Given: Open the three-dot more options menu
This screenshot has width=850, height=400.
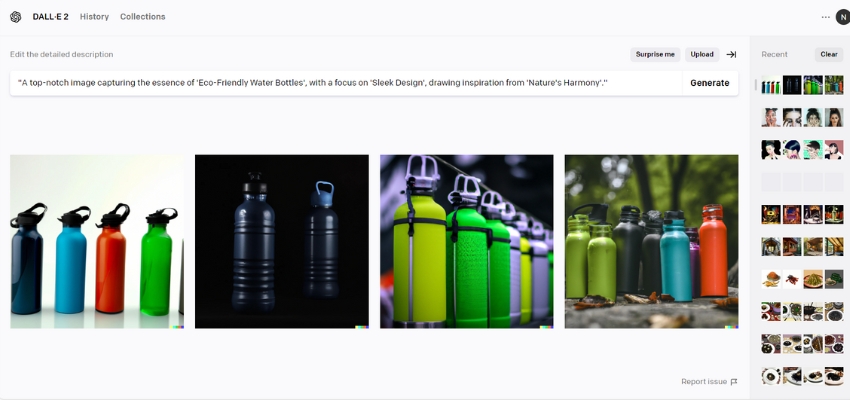Looking at the screenshot, I should pos(825,17).
